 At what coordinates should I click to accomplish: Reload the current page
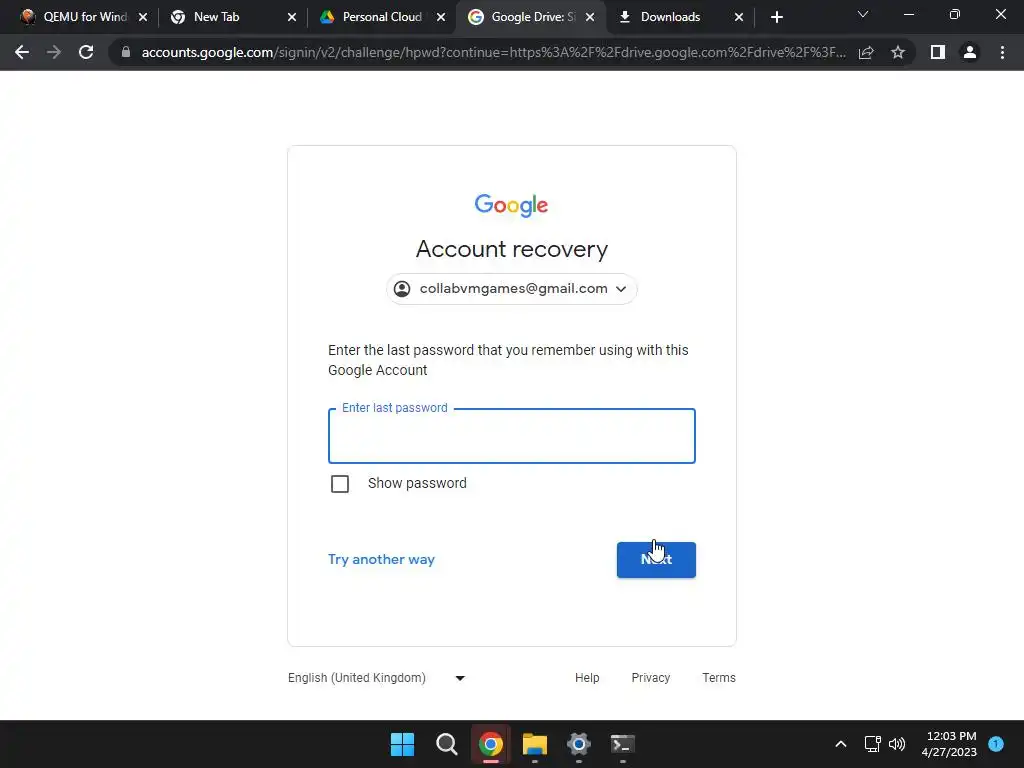[86, 52]
